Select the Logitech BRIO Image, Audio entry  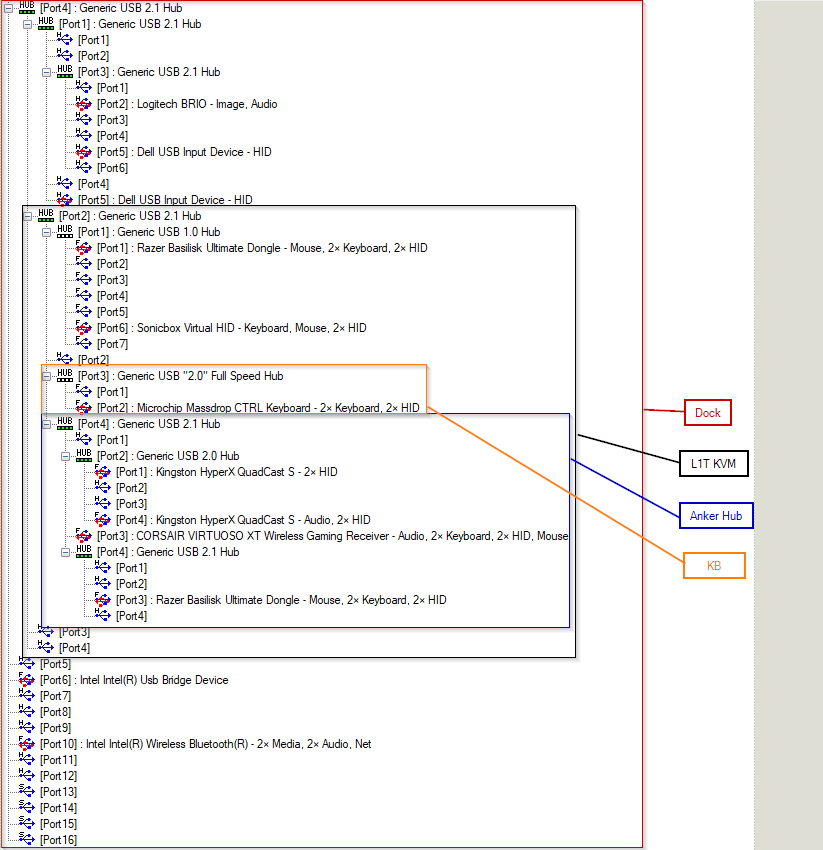pos(187,104)
